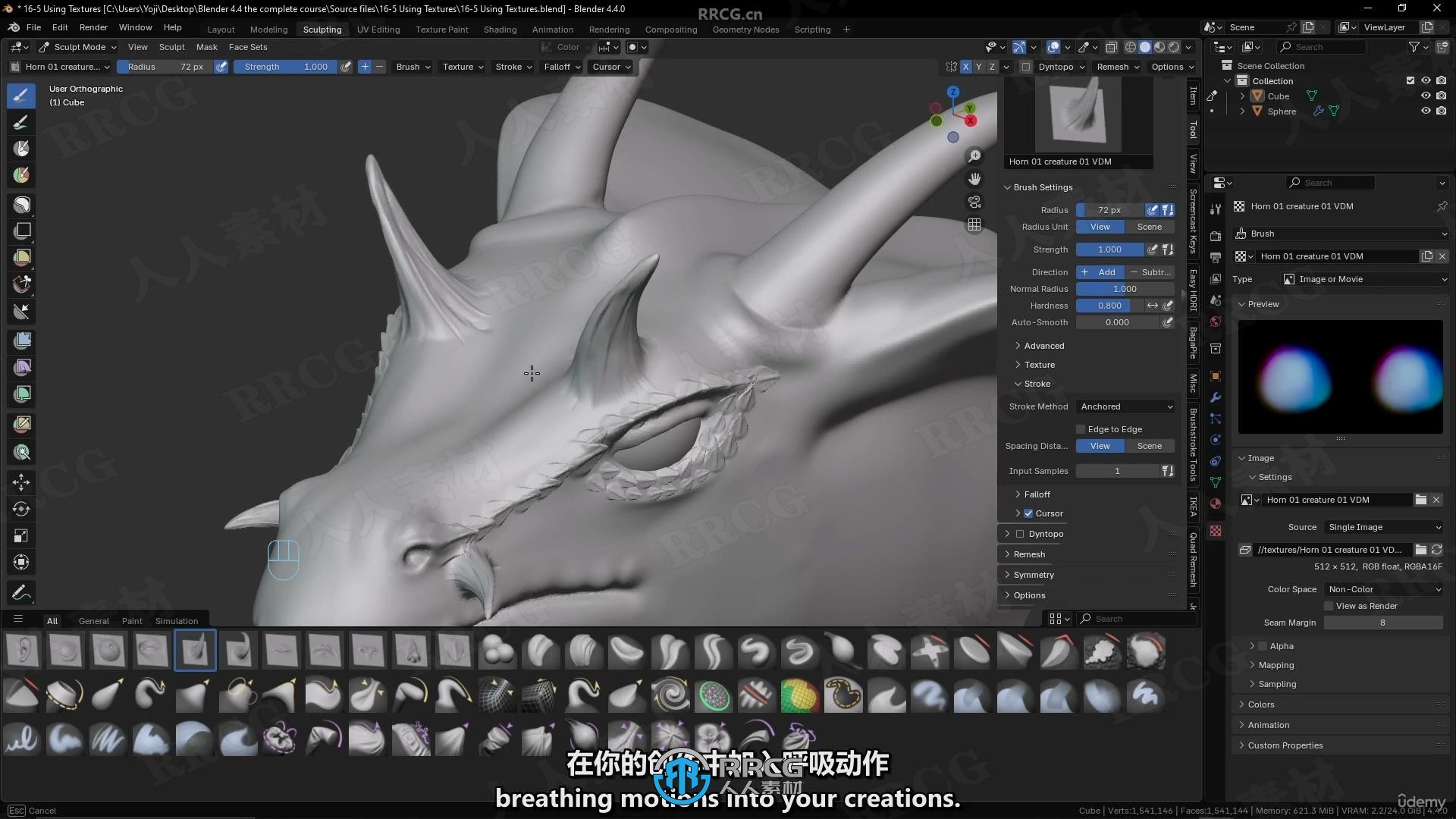Enable Edge to Edge checkbox

click(x=1081, y=429)
